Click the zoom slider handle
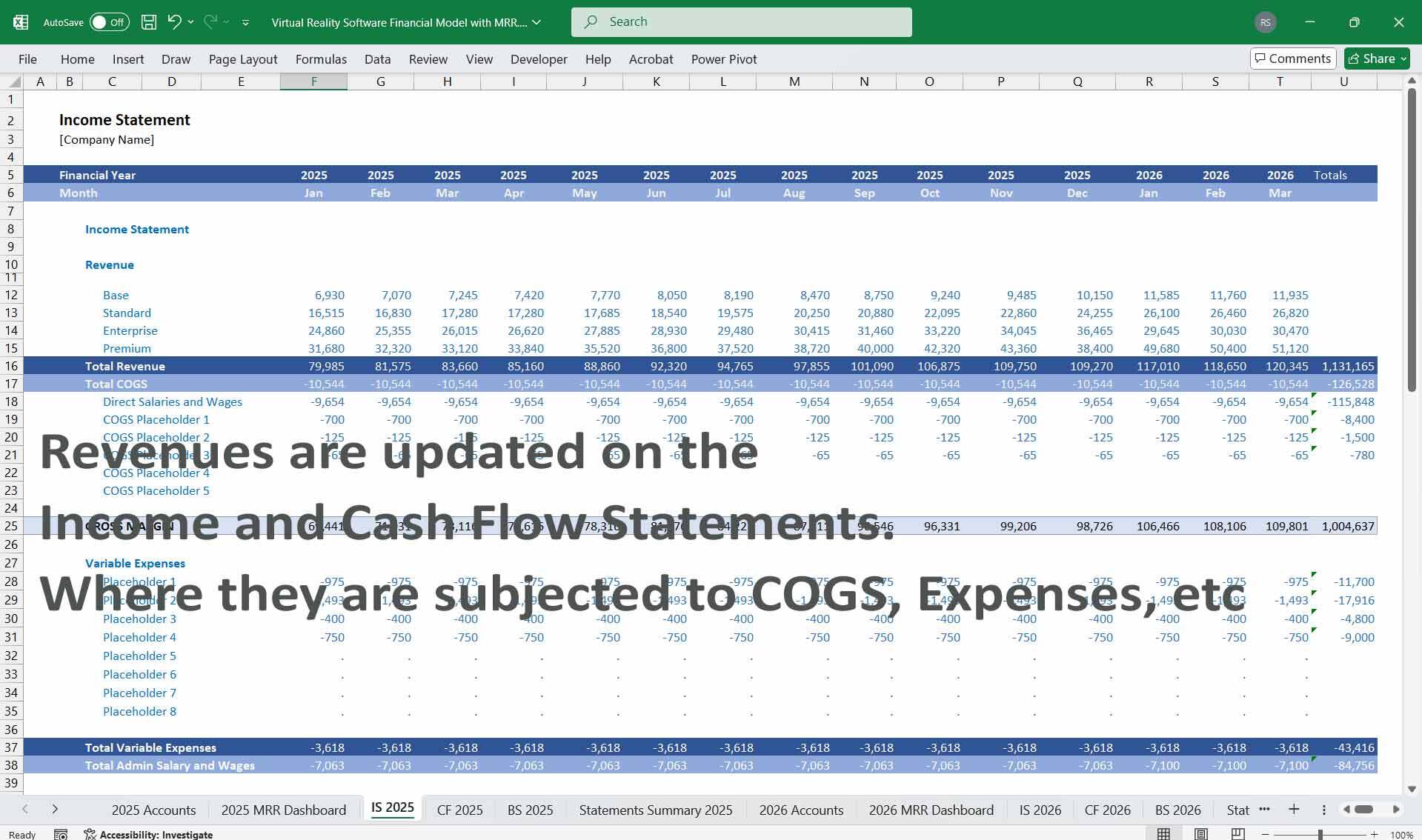The width and height of the screenshot is (1422, 840). 1320,834
